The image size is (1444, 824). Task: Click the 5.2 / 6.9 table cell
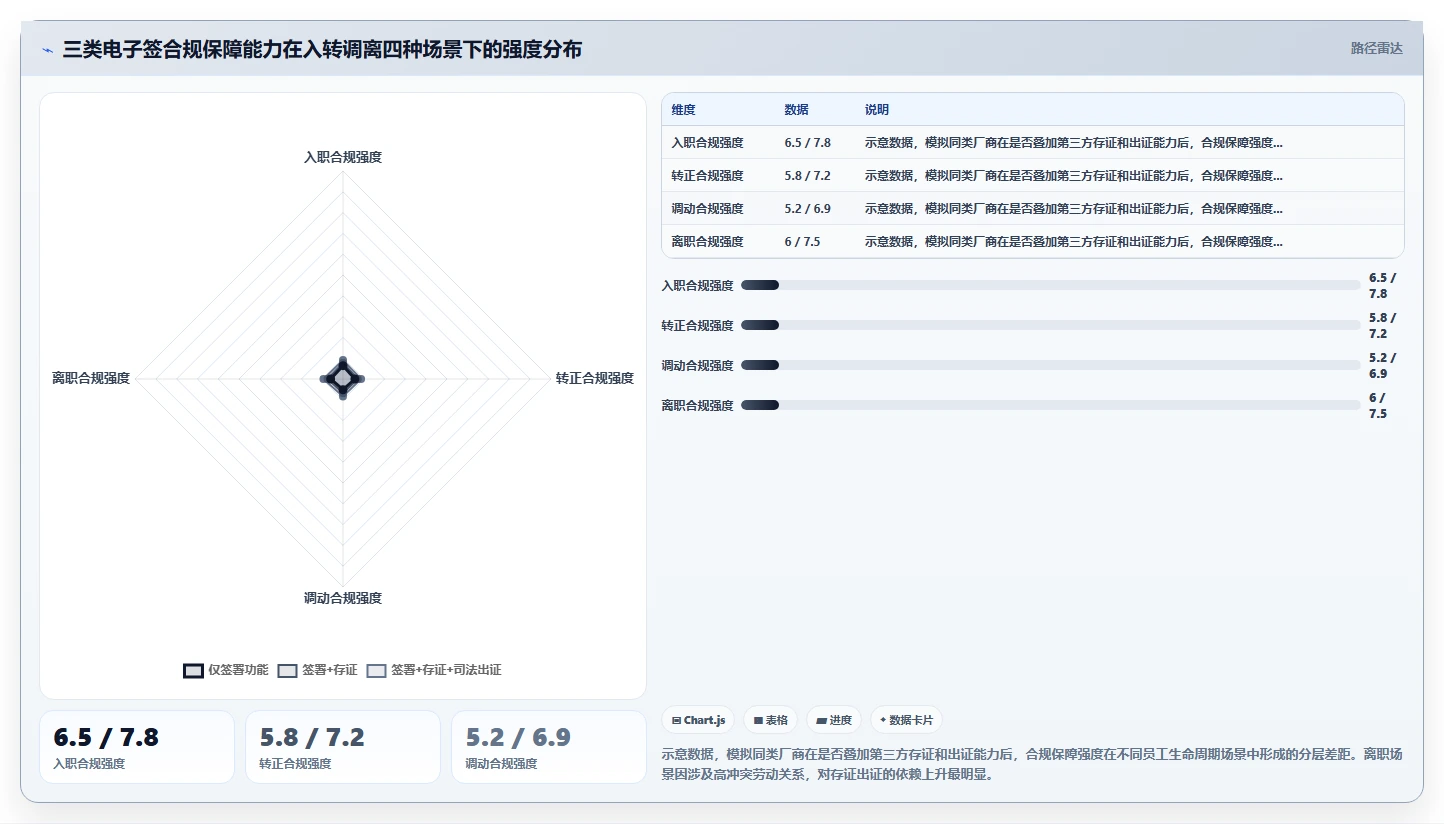pos(808,209)
